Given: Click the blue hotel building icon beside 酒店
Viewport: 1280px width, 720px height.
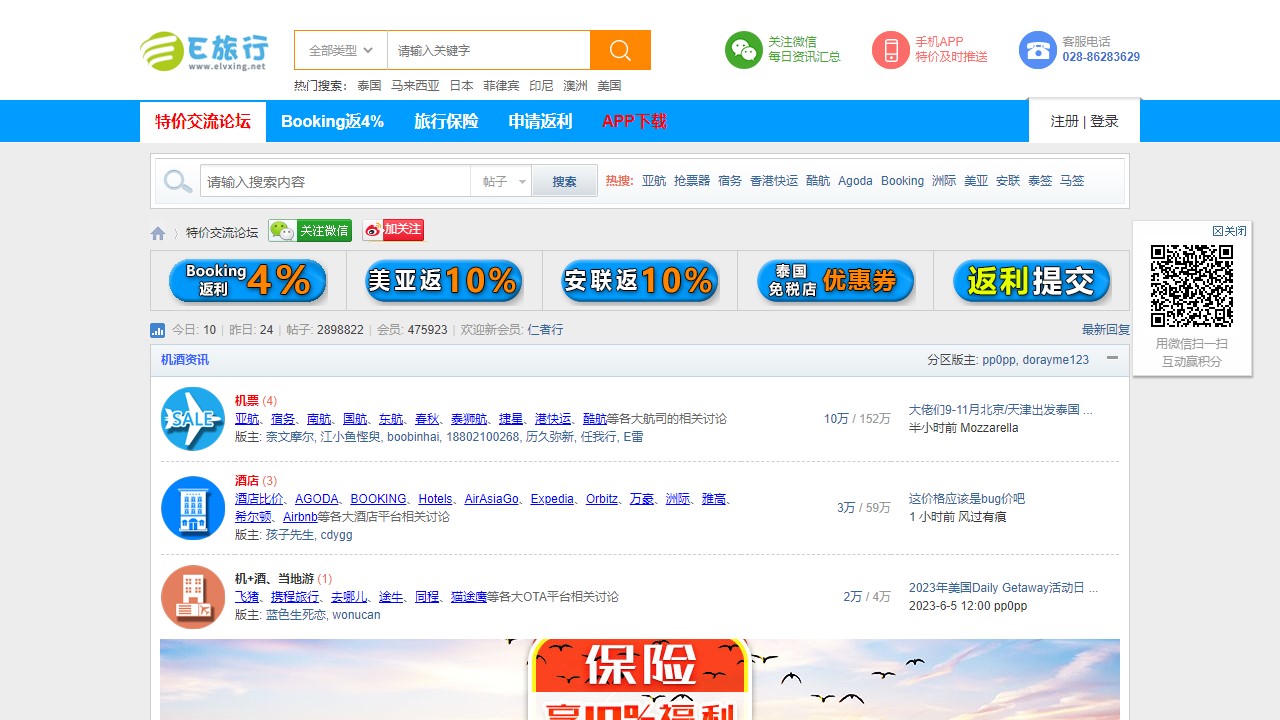Looking at the screenshot, I should 192,507.
